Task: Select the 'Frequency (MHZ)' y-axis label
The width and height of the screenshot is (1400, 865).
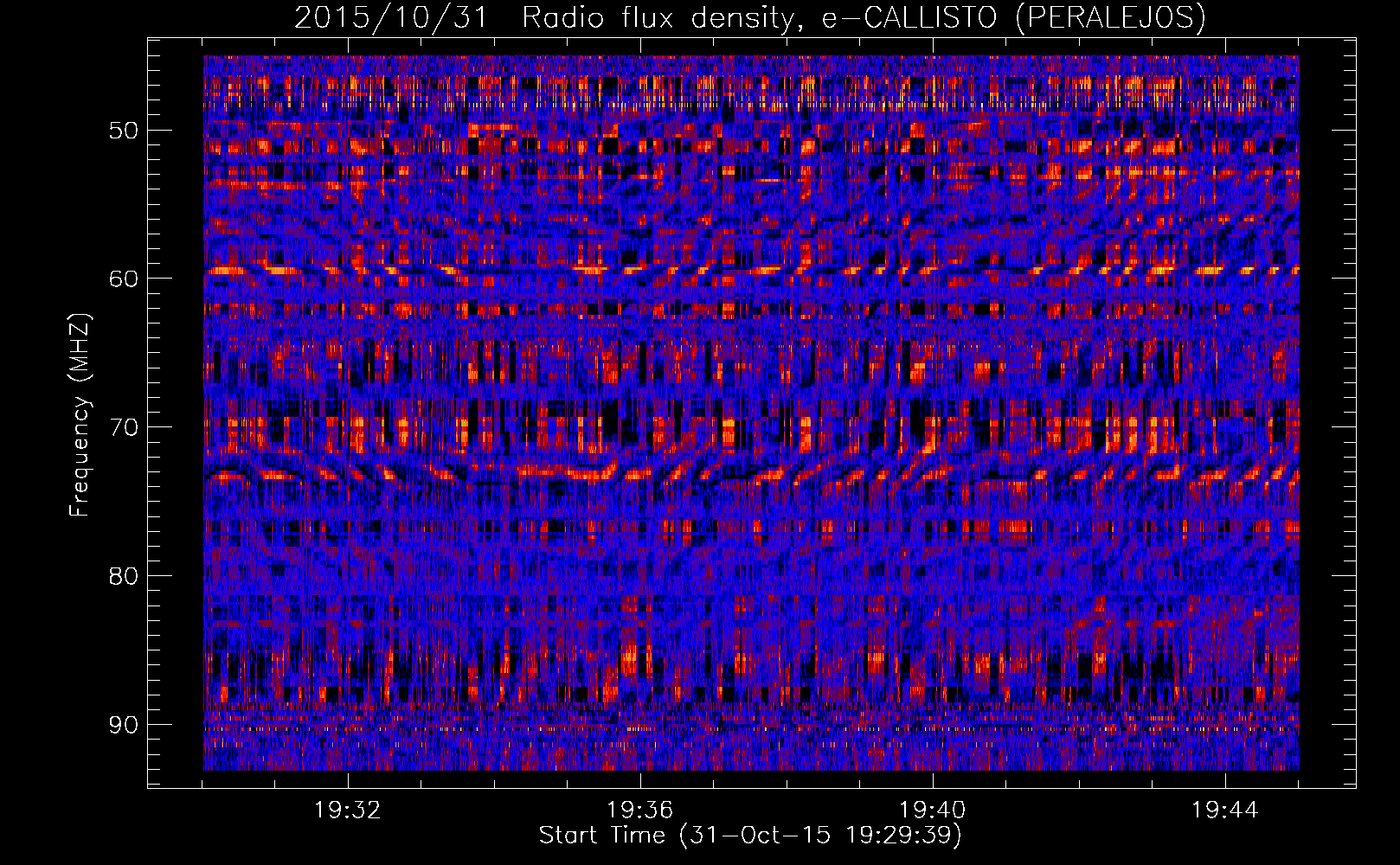Action: [x=80, y=414]
